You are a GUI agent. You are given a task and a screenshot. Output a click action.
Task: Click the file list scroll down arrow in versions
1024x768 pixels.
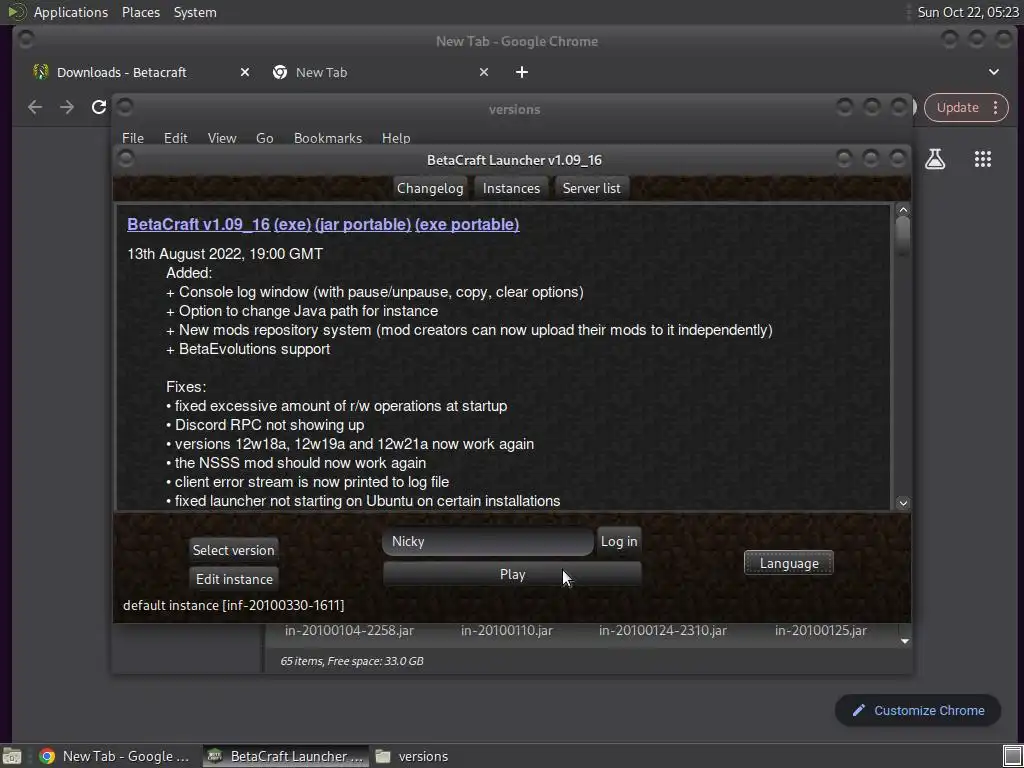pyautogui.click(x=904, y=641)
